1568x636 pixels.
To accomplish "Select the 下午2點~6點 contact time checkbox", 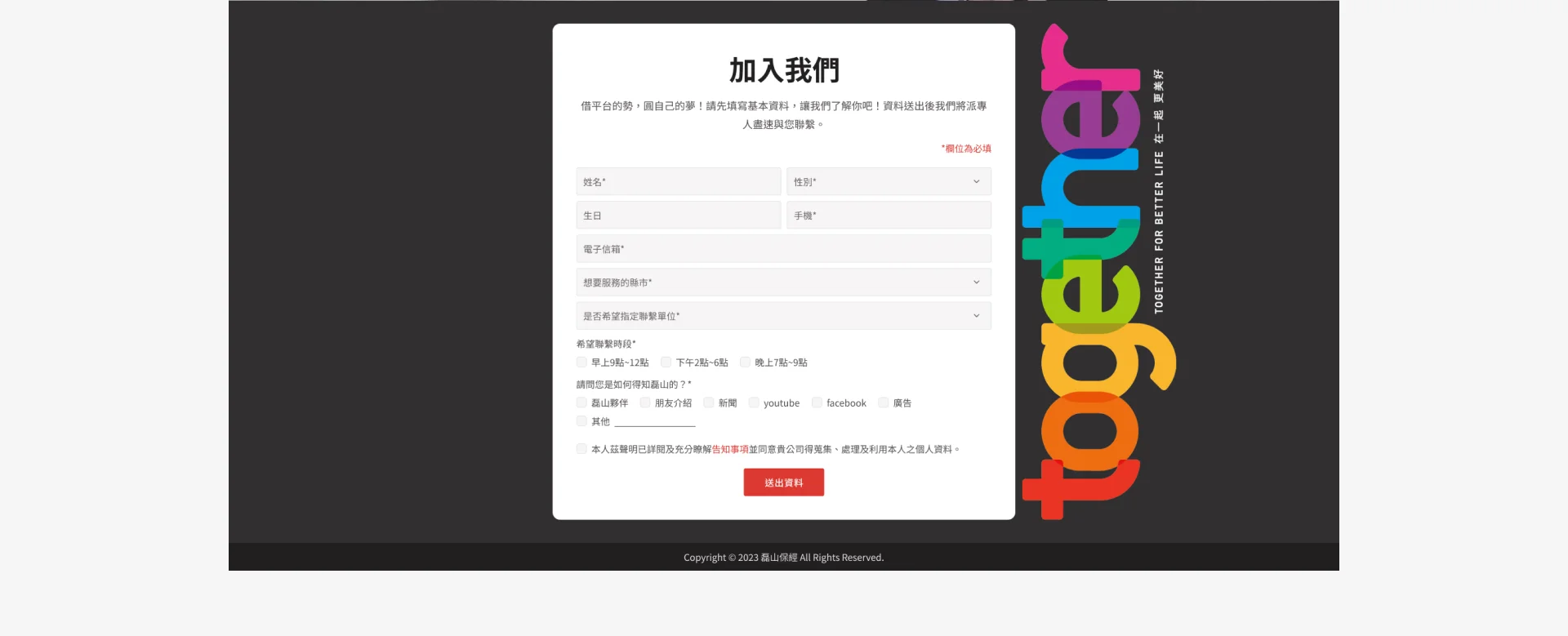I will [666, 362].
